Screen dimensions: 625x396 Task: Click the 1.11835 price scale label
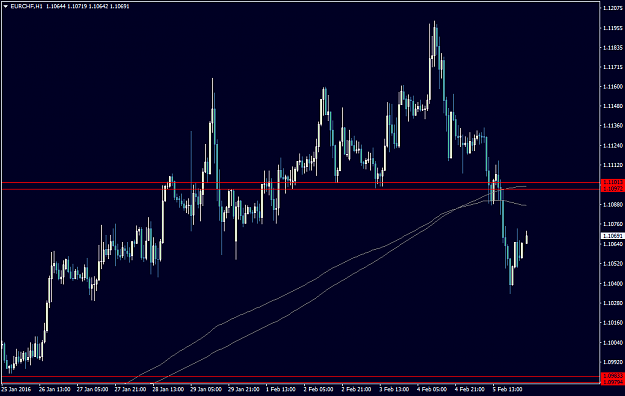pos(613,47)
